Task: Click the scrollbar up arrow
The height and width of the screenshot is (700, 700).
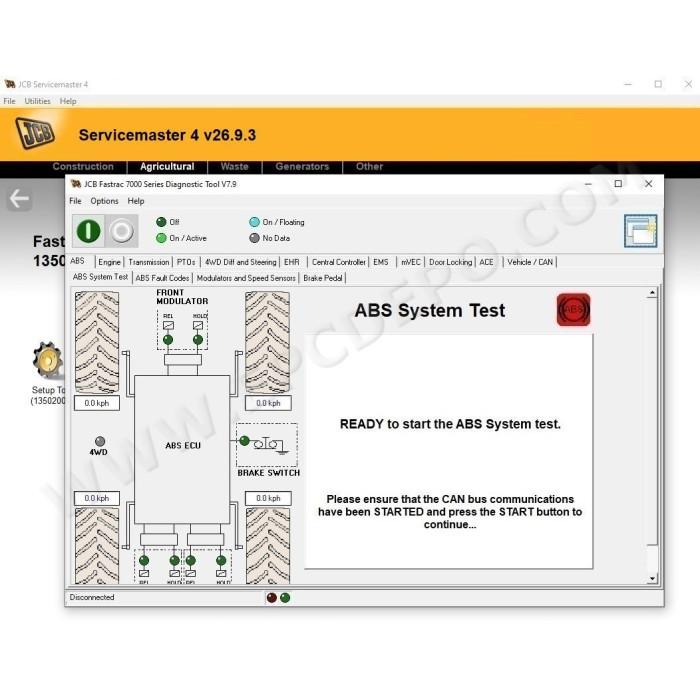Action: [x=652, y=293]
